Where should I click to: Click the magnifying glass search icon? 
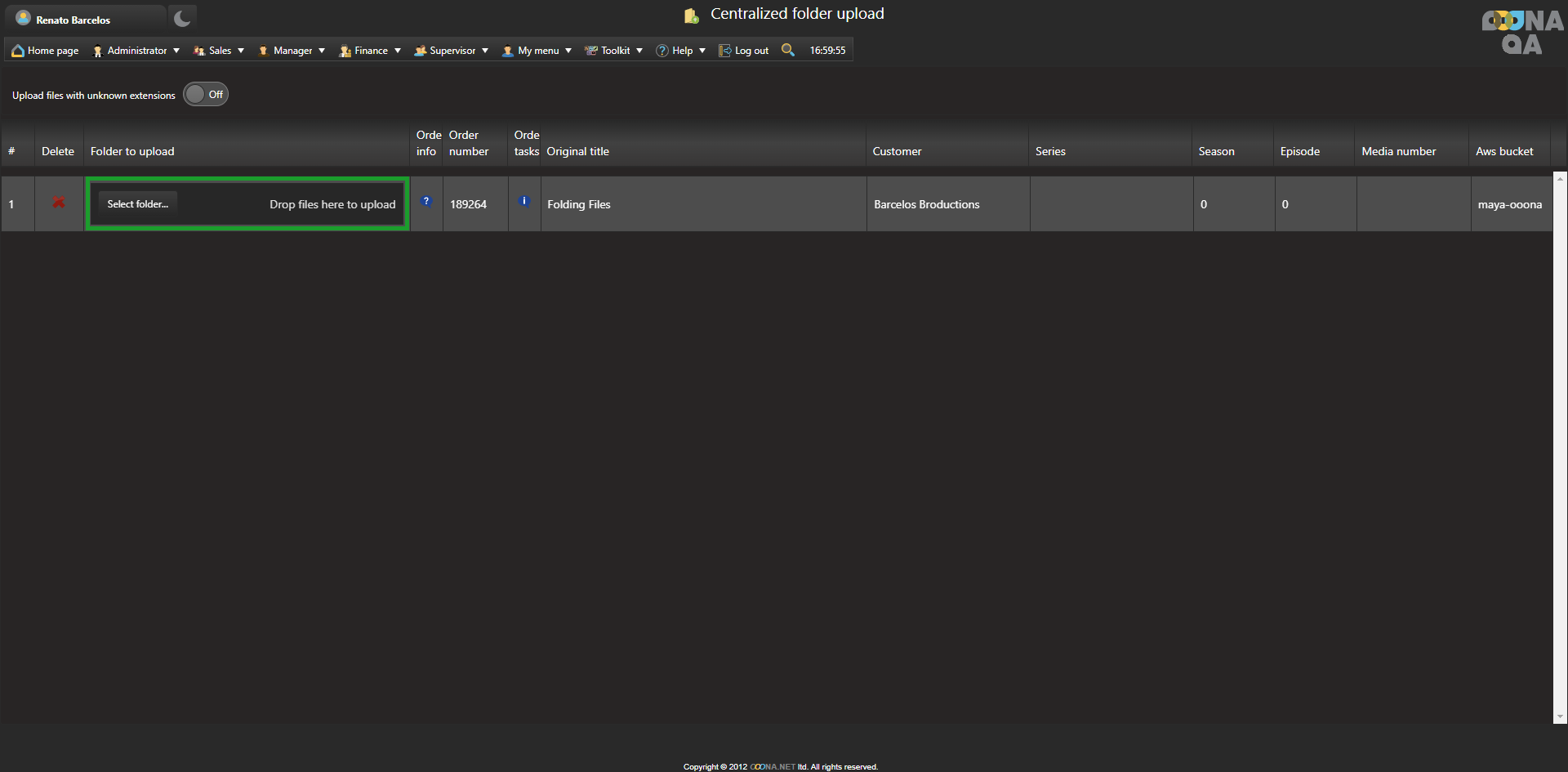787,50
